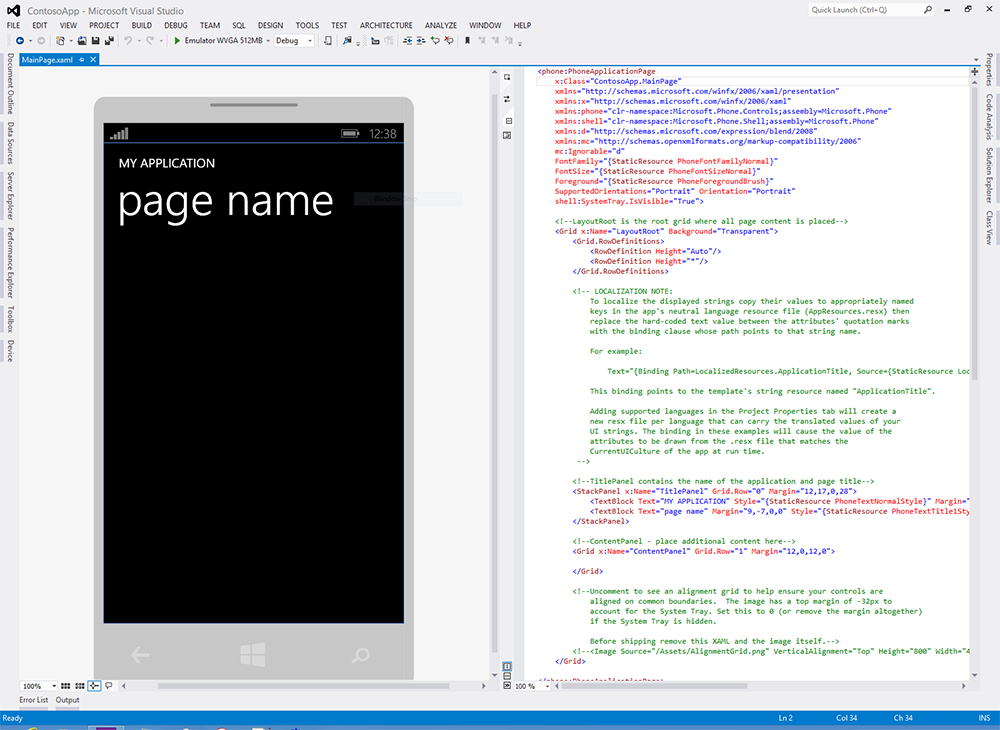Screen dimensions: 1000x730
Task: Click the increase indent toolbar icon
Action: (x=421, y=41)
